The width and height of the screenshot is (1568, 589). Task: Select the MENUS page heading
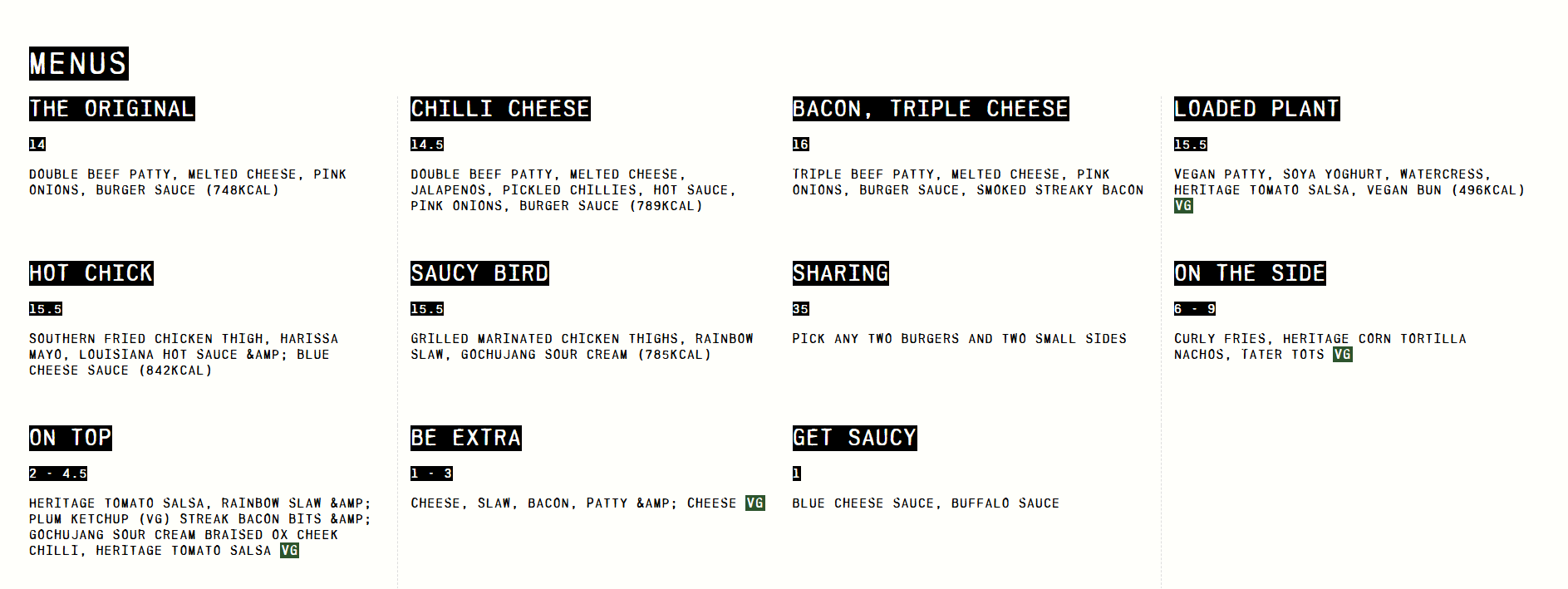pos(79,64)
